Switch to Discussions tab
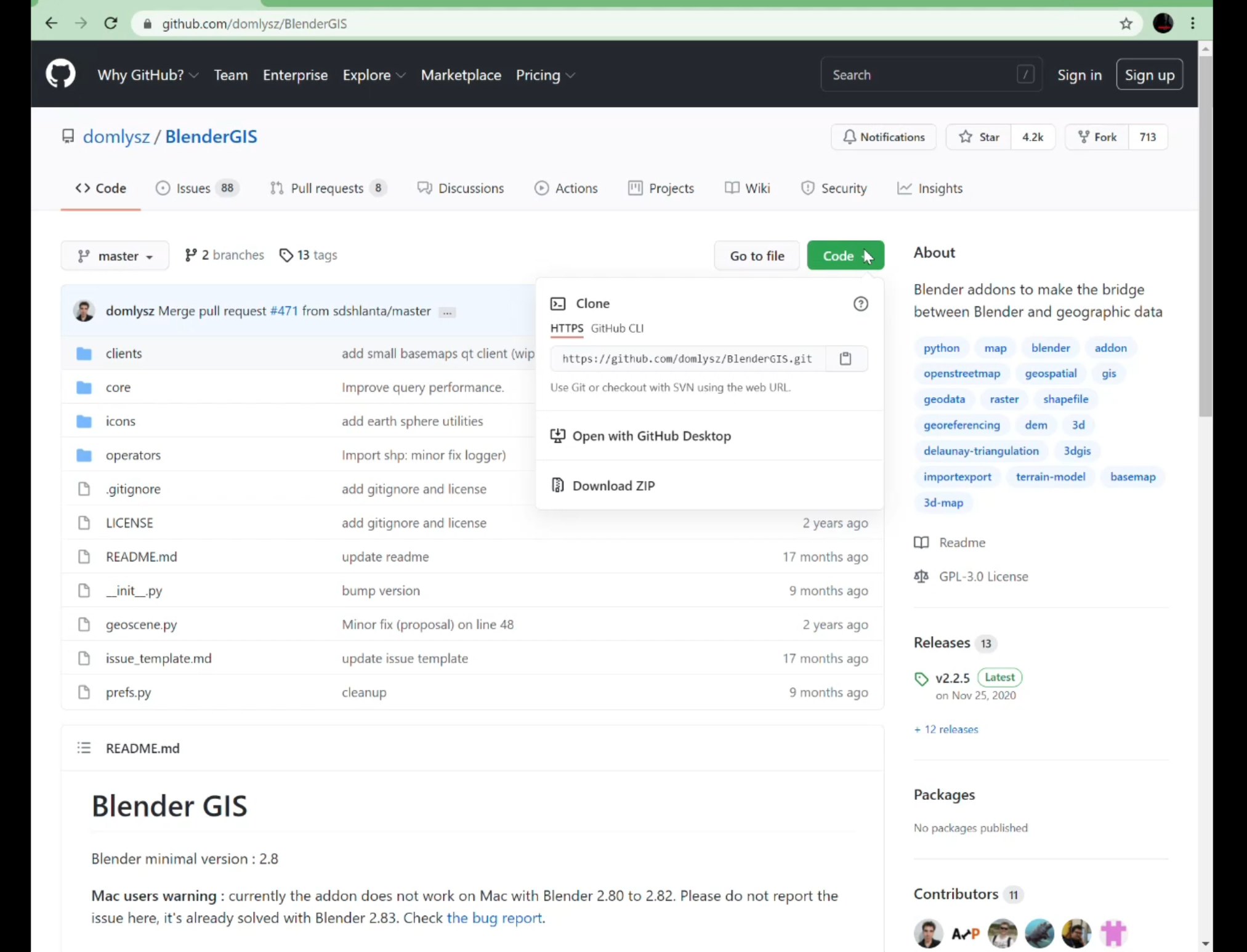Viewport: 1247px width, 952px height. tap(461, 188)
